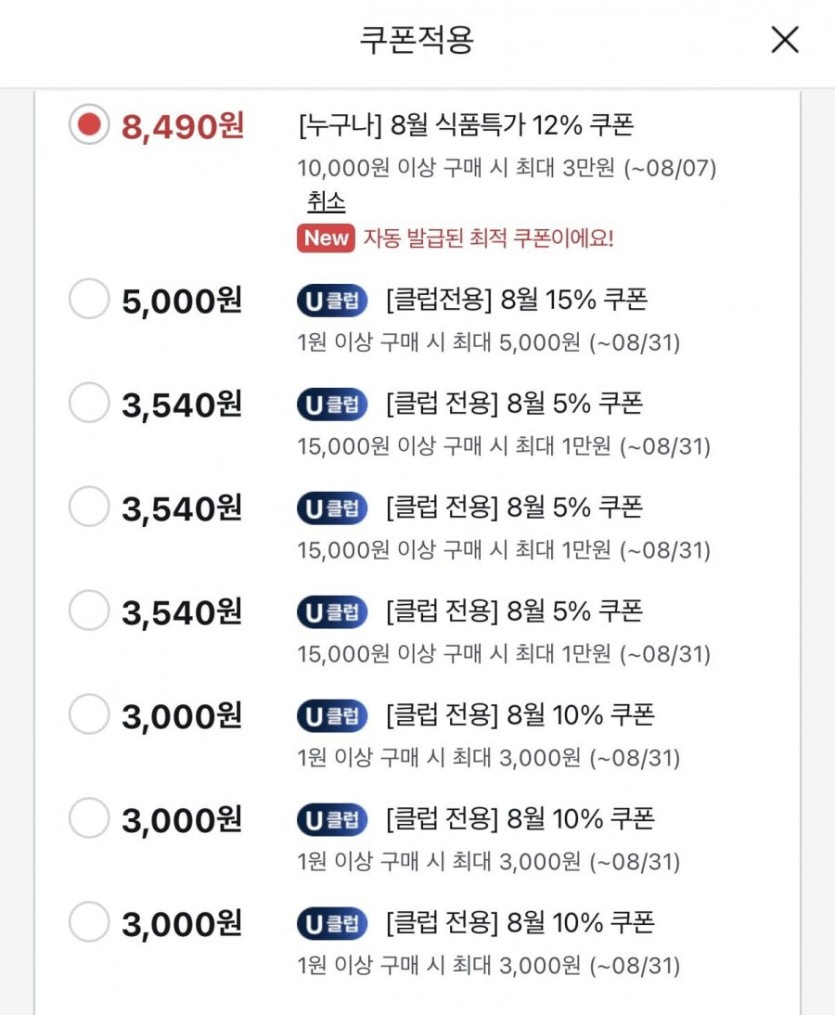This screenshot has width=835, height=1015.
Task: Click the [누구나] 8월 식품특가 12% 쿠폰 title
Action: pyautogui.click(x=465, y=125)
